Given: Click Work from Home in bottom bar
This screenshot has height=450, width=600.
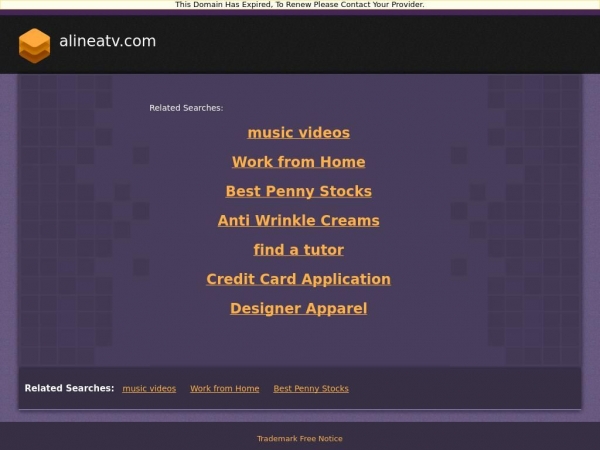Looking at the screenshot, I should click(225, 388).
